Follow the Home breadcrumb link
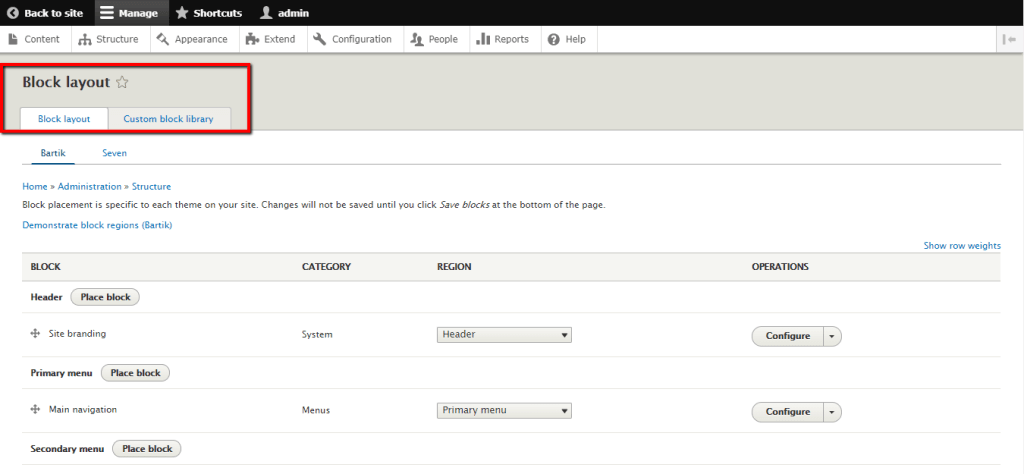1024x474 pixels. [x=35, y=187]
